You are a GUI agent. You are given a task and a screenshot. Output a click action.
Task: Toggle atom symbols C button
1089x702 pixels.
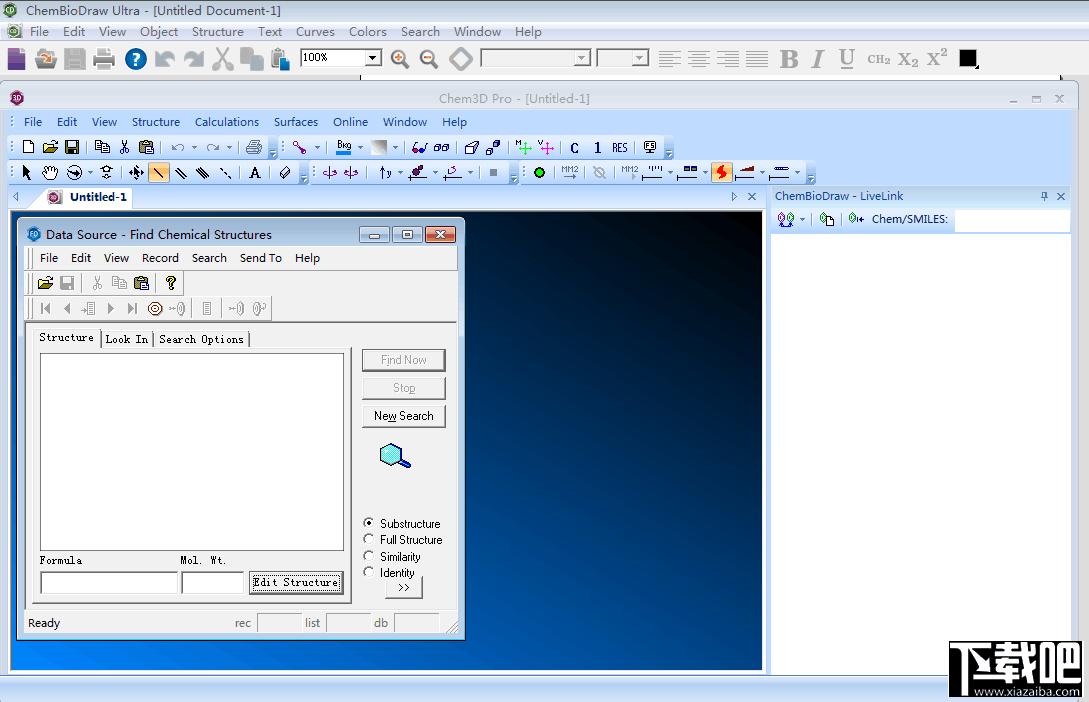[574, 147]
